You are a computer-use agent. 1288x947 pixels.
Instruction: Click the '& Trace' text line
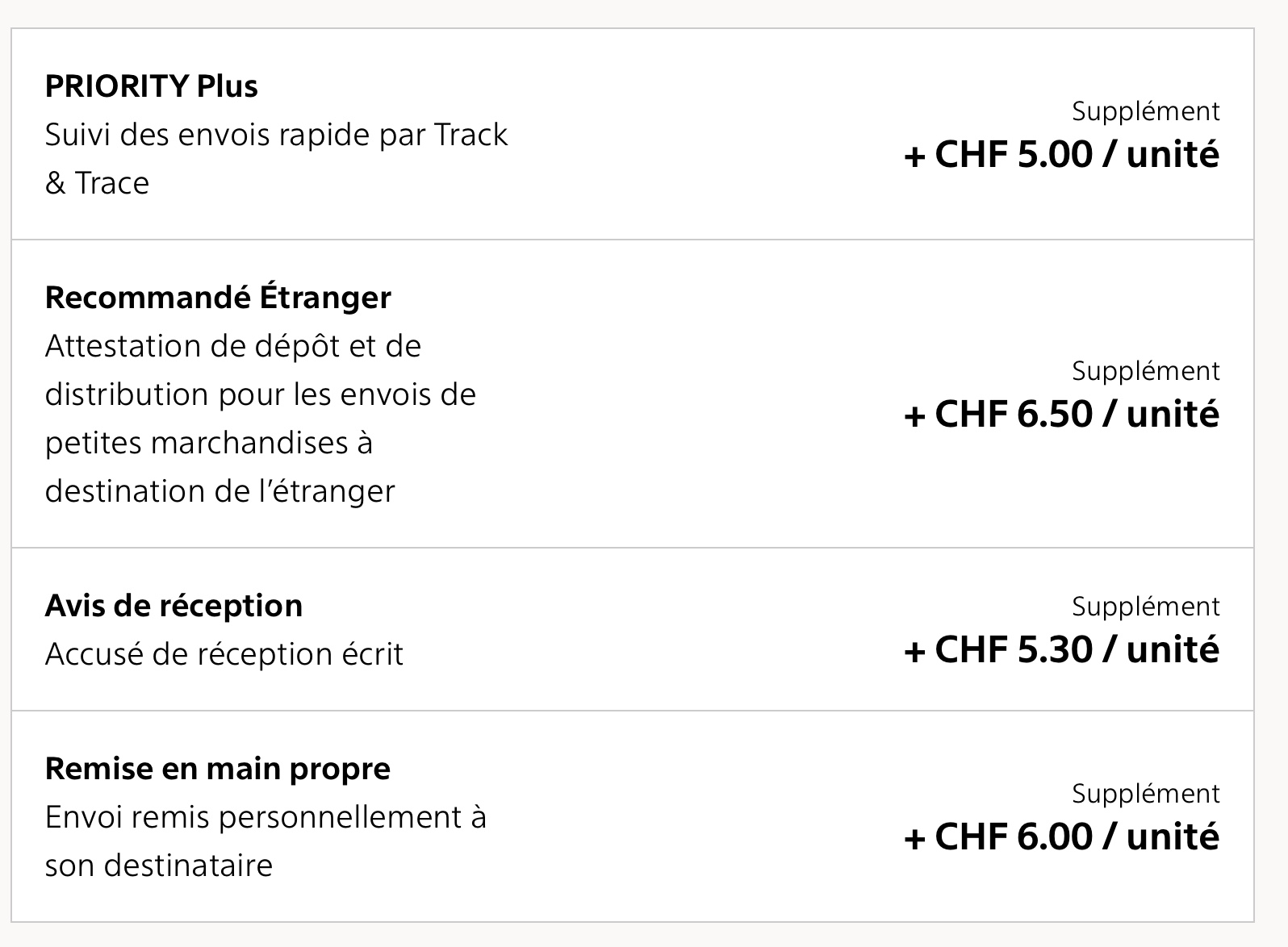click(98, 183)
